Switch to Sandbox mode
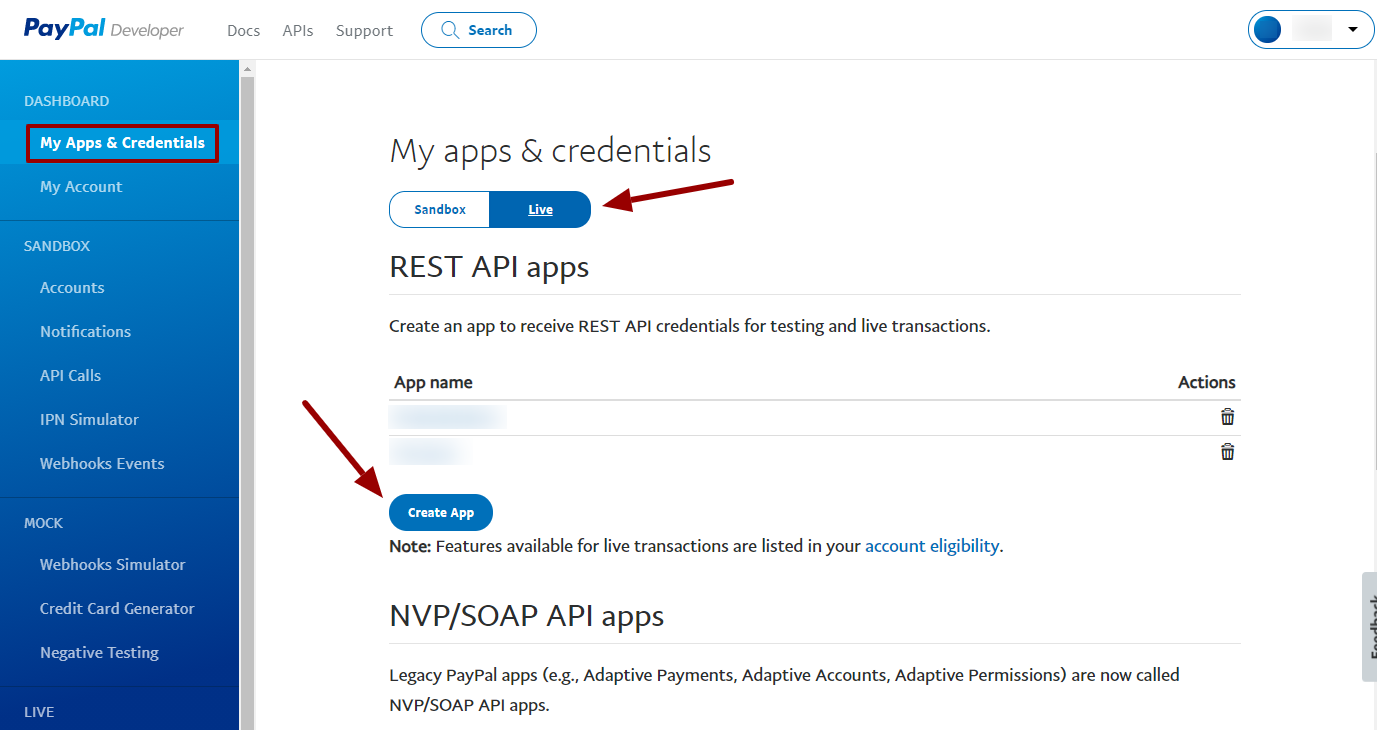This screenshot has width=1377, height=730. tap(440, 210)
